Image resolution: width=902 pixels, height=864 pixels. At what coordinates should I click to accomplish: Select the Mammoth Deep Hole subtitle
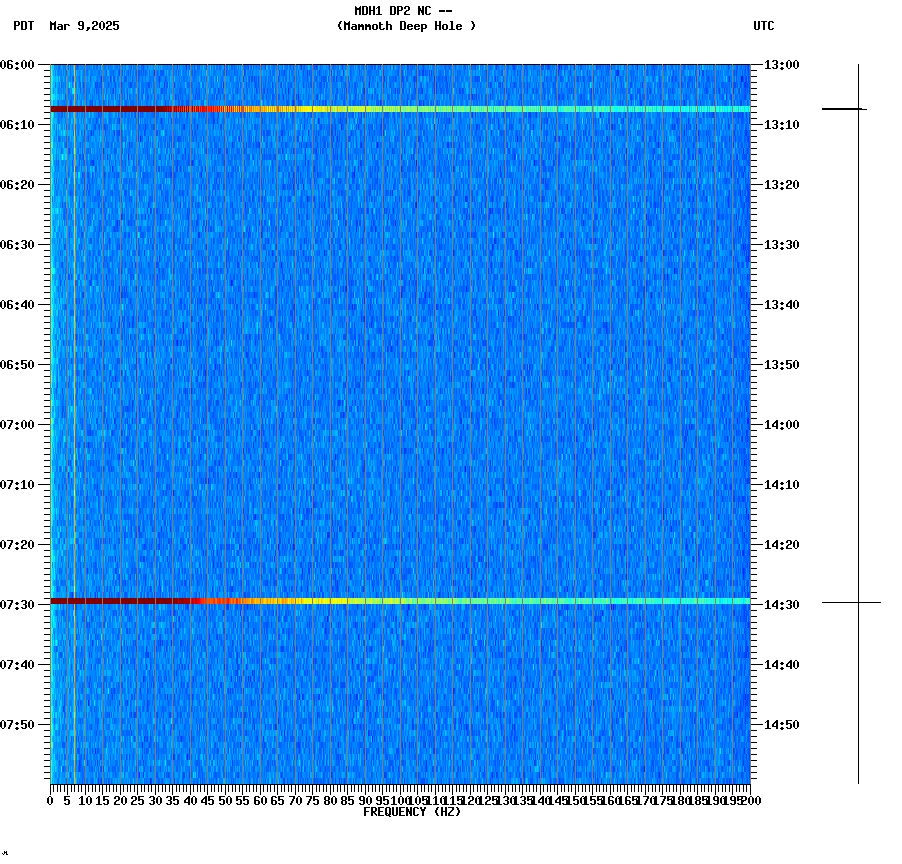tap(406, 27)
